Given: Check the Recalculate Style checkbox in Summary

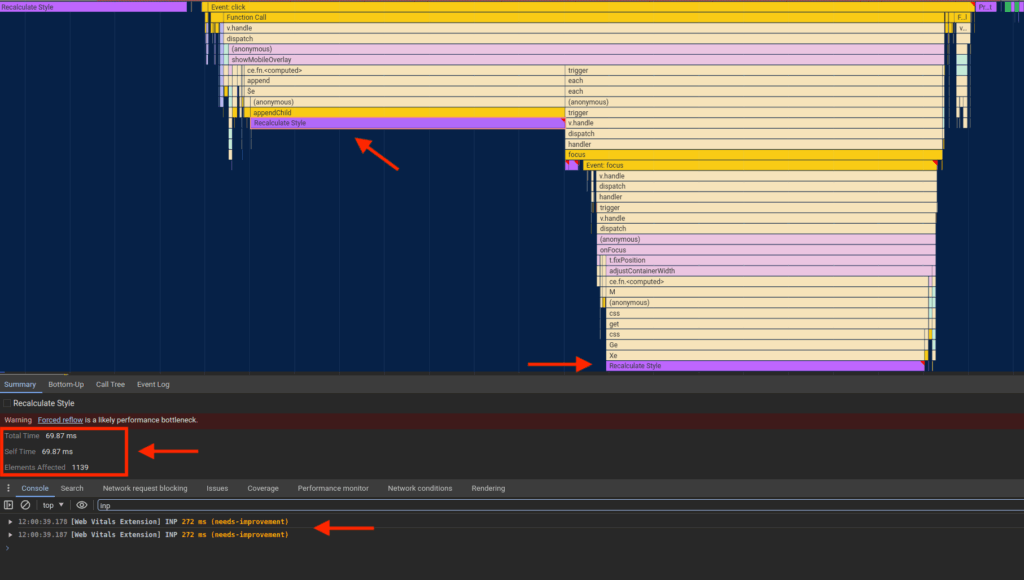Looking at the screenshot, I should point(8,402).
